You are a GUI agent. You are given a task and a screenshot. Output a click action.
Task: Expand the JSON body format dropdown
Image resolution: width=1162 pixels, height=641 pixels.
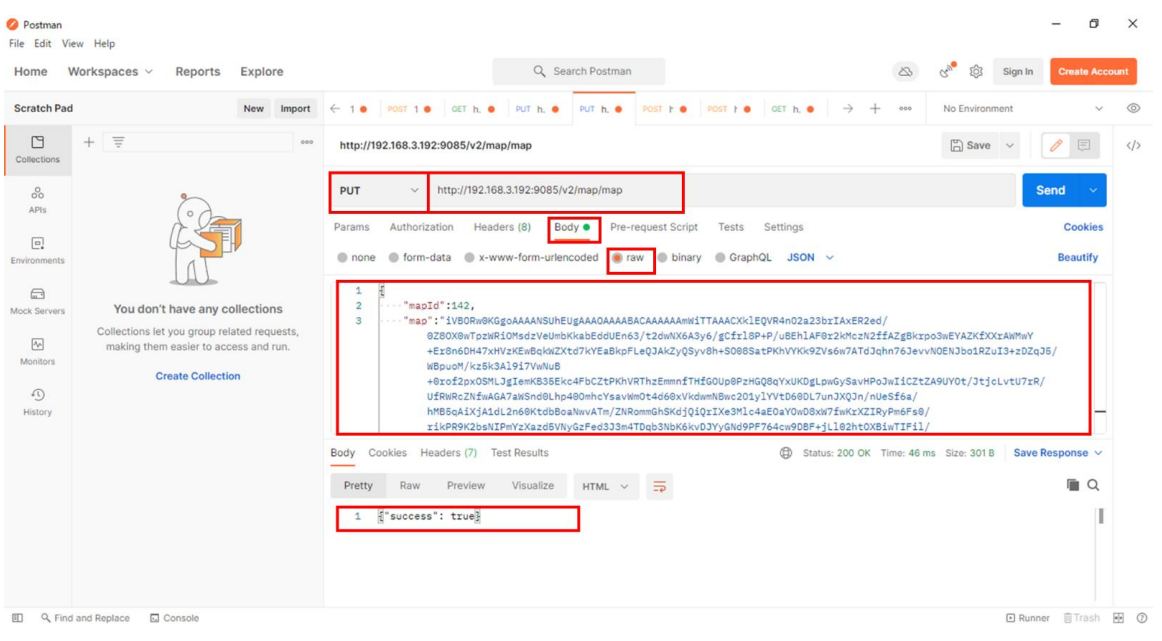click(x=810, y=258)
